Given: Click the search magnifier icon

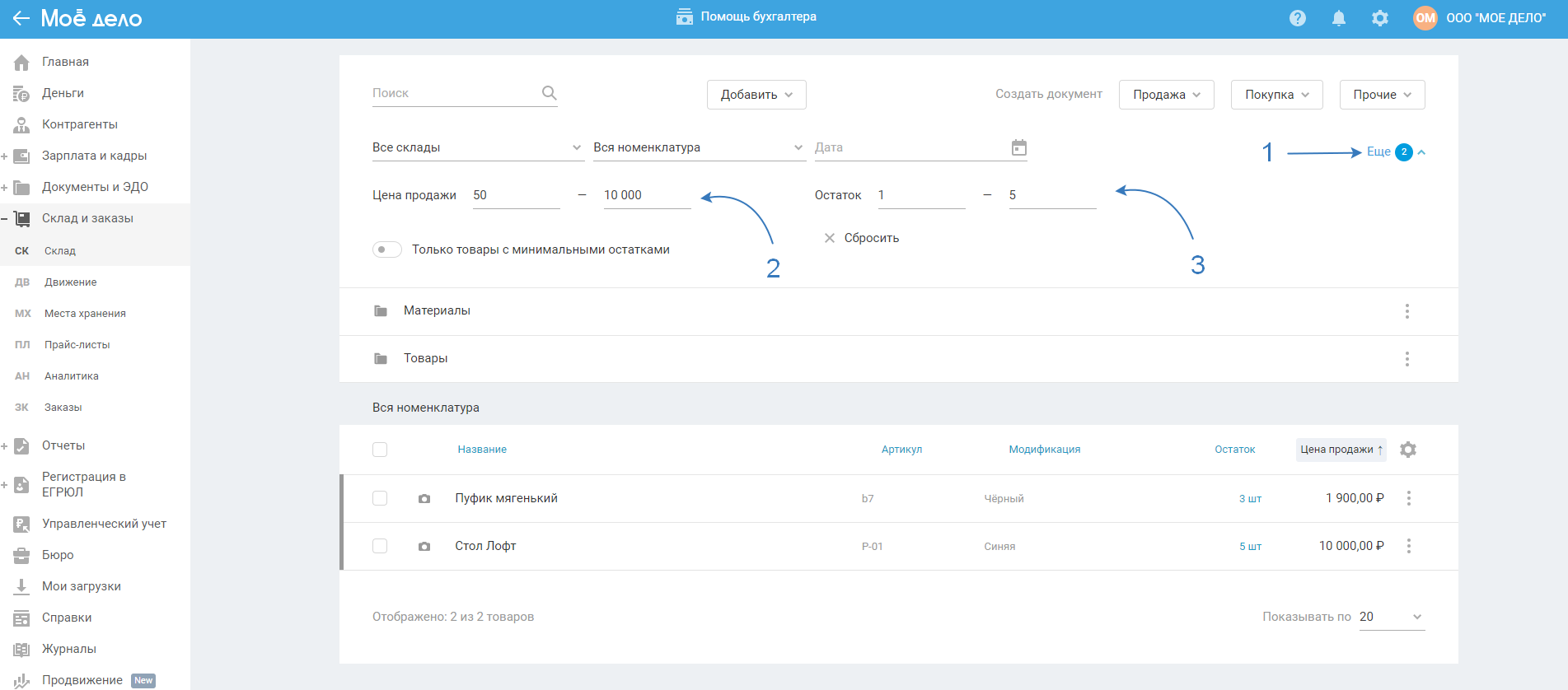Looking at the screenshot, I should pyautogui.click(x=549, y=93).
